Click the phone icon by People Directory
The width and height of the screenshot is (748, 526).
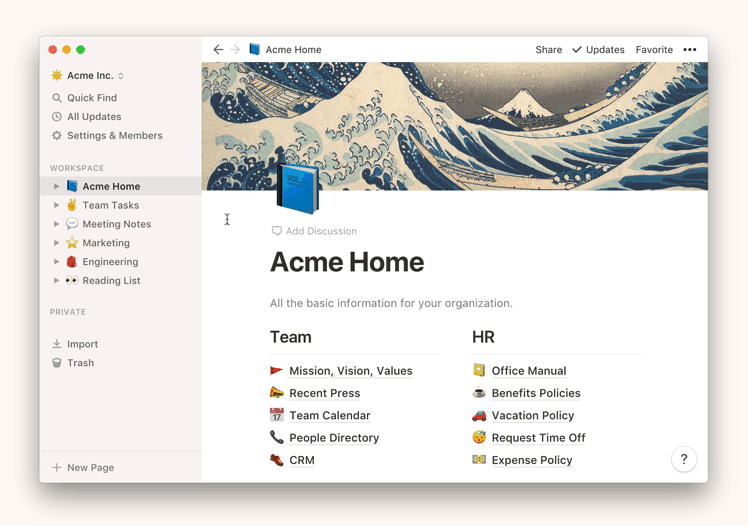(x=276, y=437)
